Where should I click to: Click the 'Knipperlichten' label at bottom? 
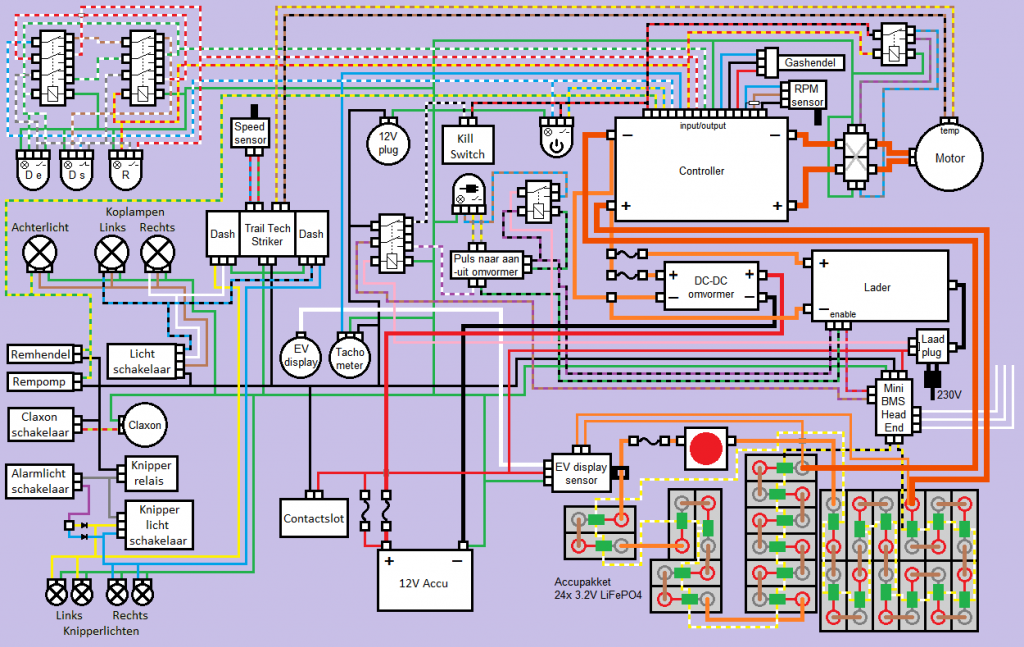[x=101, y=631]
